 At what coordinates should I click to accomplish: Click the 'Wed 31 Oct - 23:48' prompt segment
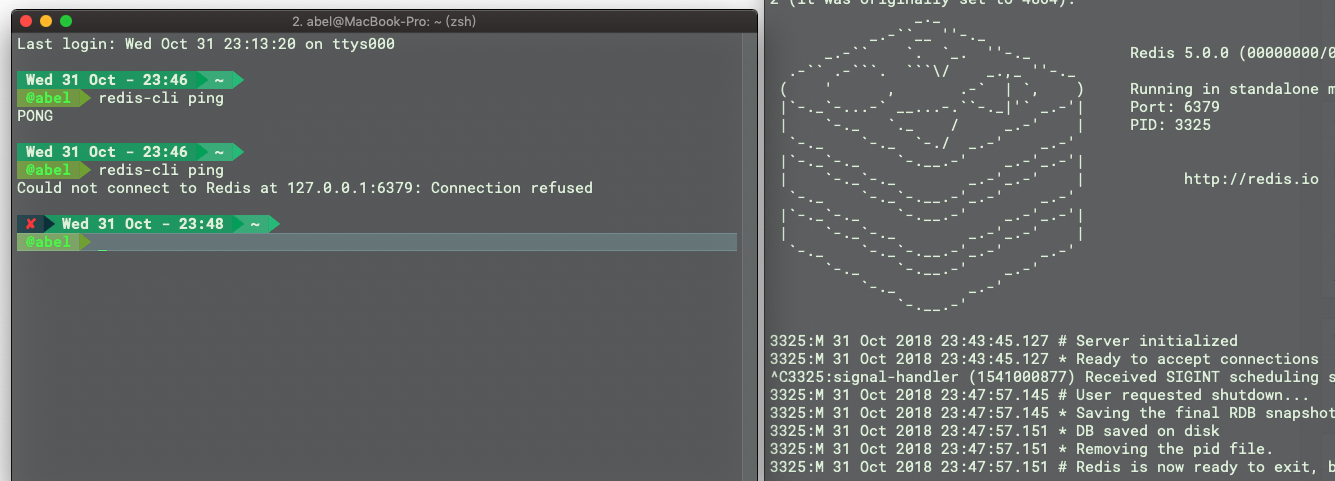143,224
